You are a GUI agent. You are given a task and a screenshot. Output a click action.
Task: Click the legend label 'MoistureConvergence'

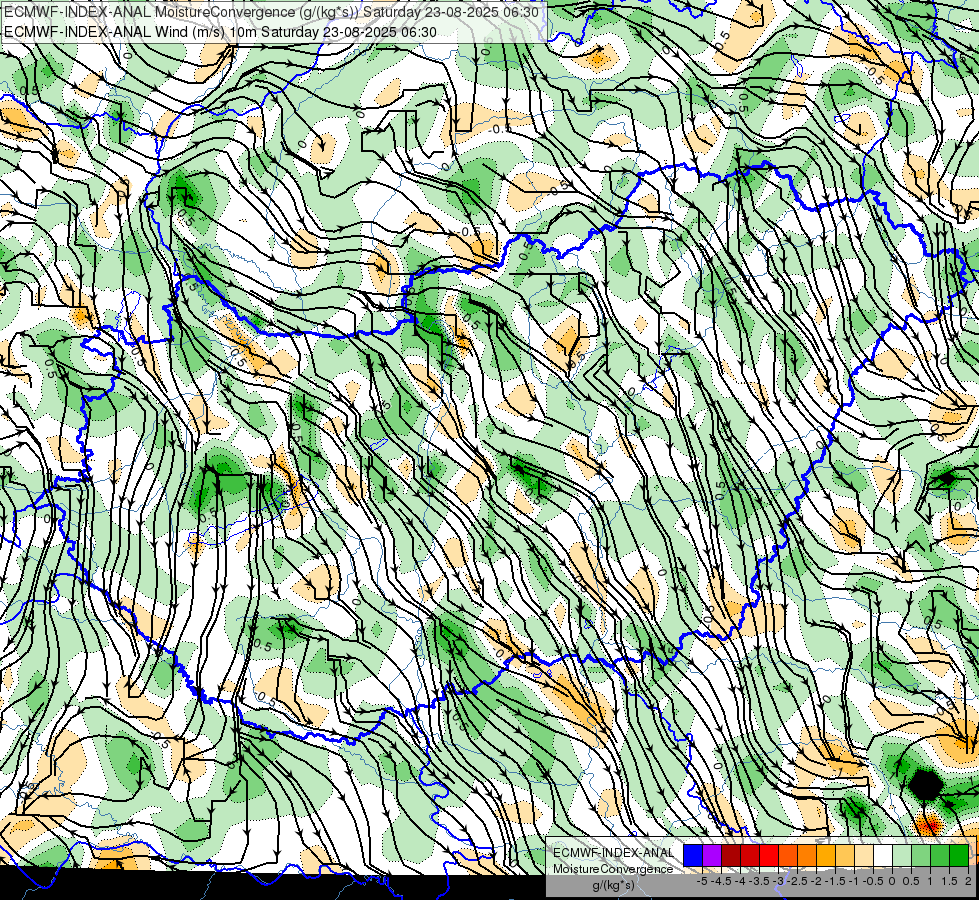[613, 869]
